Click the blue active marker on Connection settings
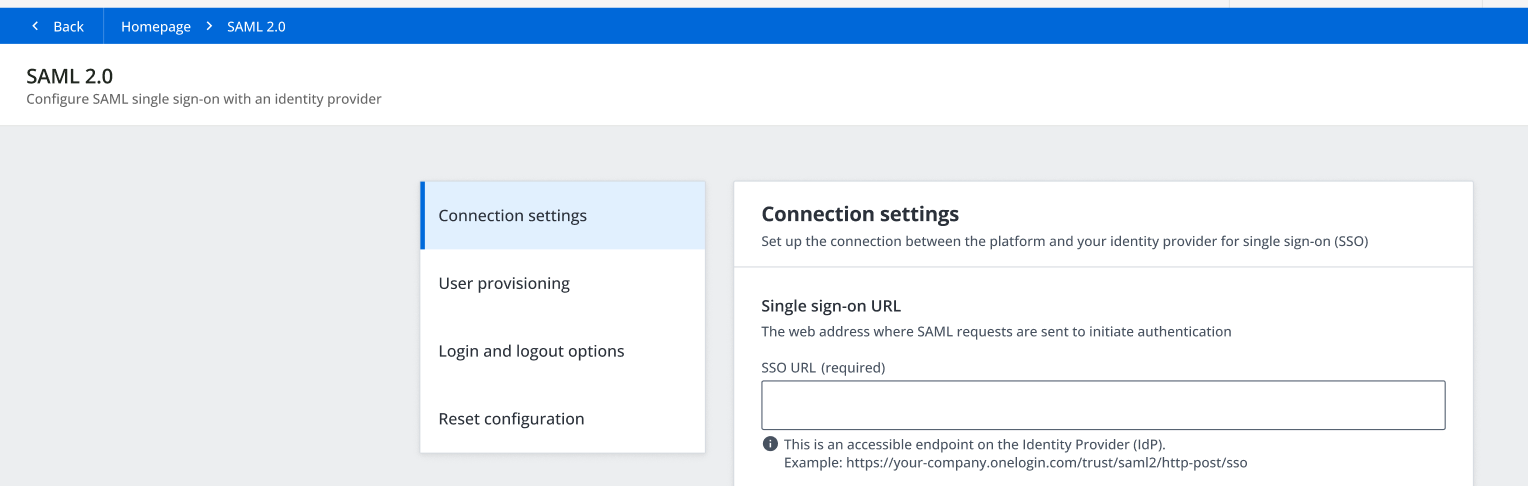Screen dimensions: 1528x486 coord(423,216)
